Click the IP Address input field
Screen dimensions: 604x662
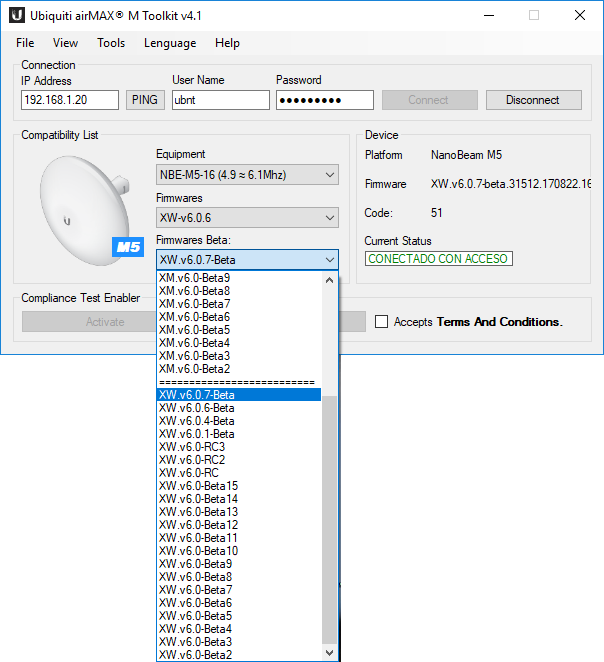coord(70,100)
